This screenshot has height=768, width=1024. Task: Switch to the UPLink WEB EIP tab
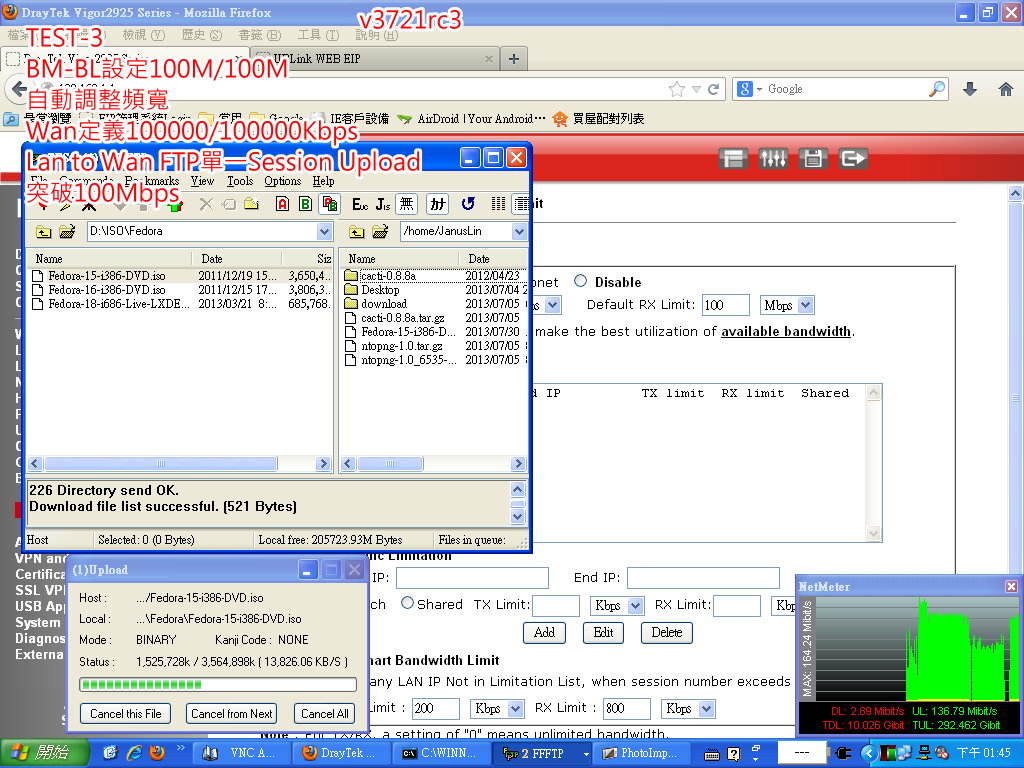click(376, 59)
